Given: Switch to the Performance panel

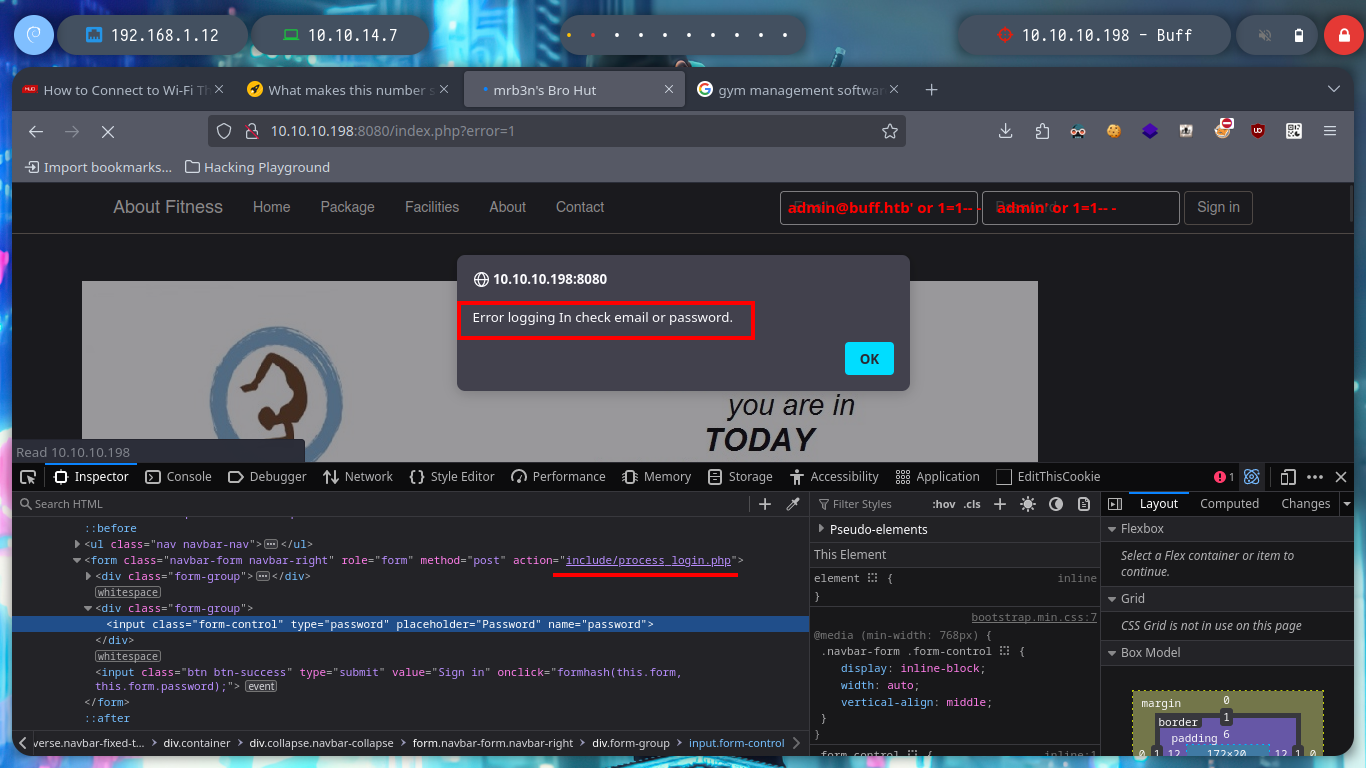Looking at the screenshot, I should point(558,477).
